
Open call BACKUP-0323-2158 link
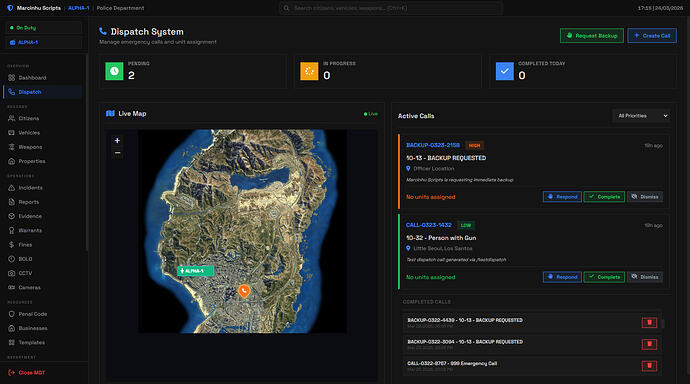pyautogui.click(x=433, y=145)
